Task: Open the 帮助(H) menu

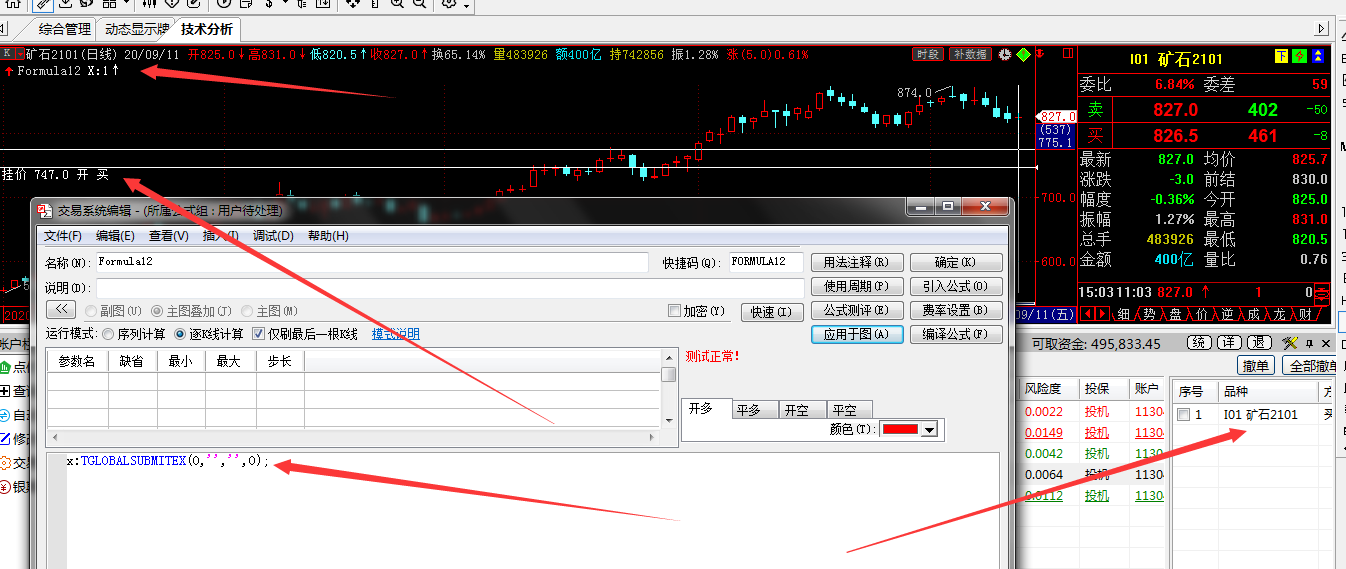Action: (328, 236)
